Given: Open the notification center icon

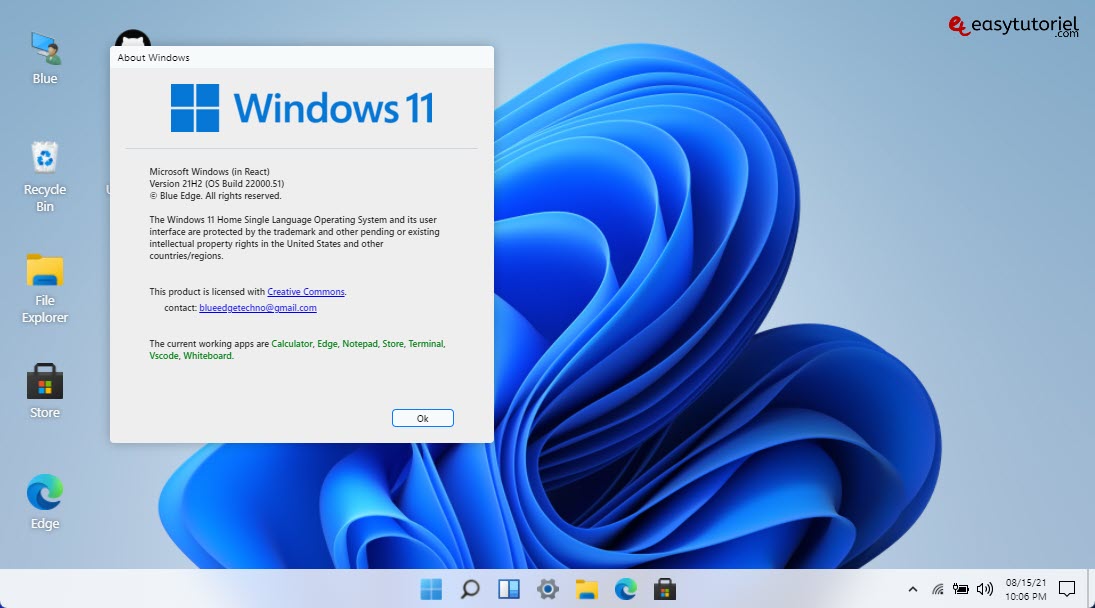Looking at the screenshot, I should click(1066, 589).
